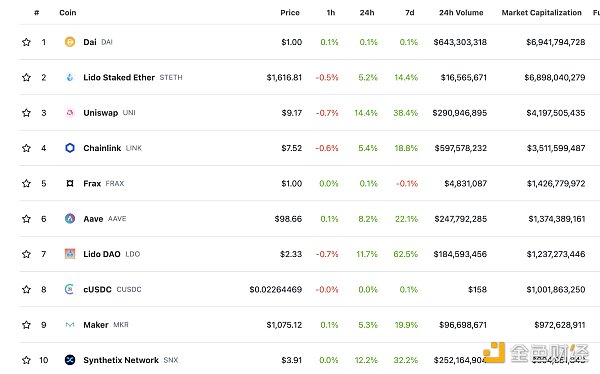Click the Dai coin logo icon
The width and height of the screenshot is (600, 374).
70,42
